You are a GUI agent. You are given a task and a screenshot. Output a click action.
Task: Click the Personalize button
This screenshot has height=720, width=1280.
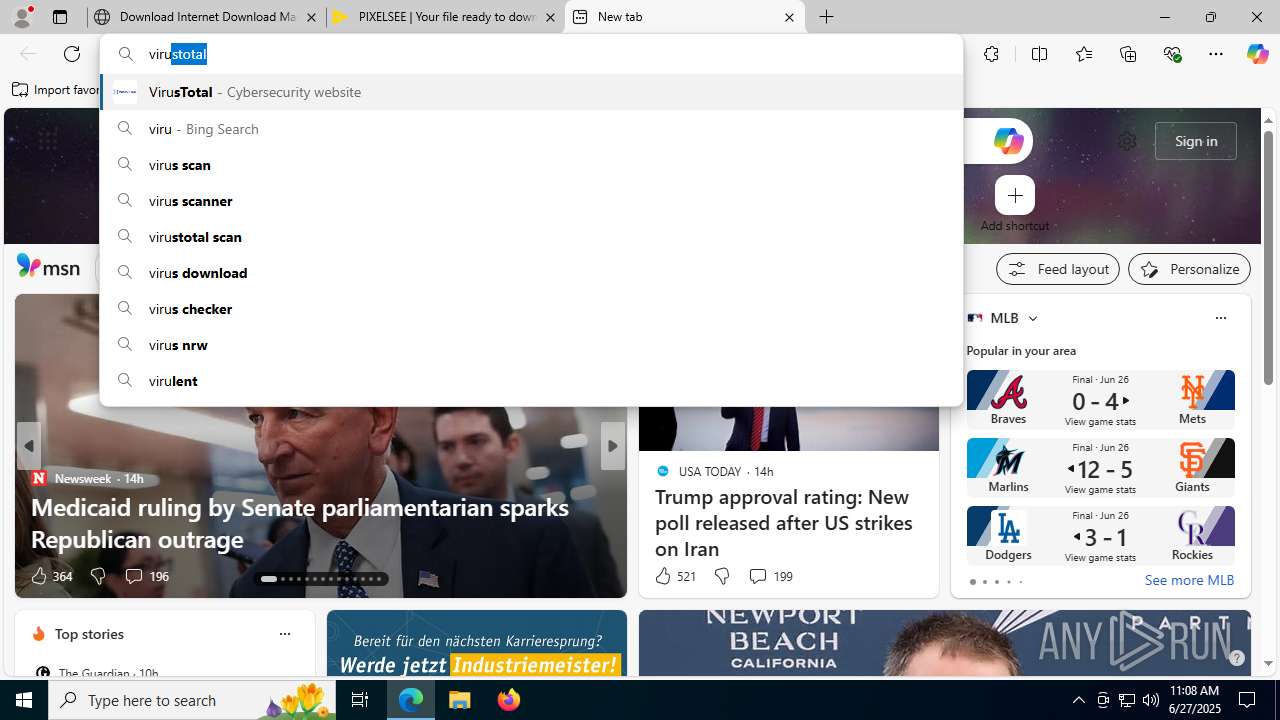tap(1189, 269)
